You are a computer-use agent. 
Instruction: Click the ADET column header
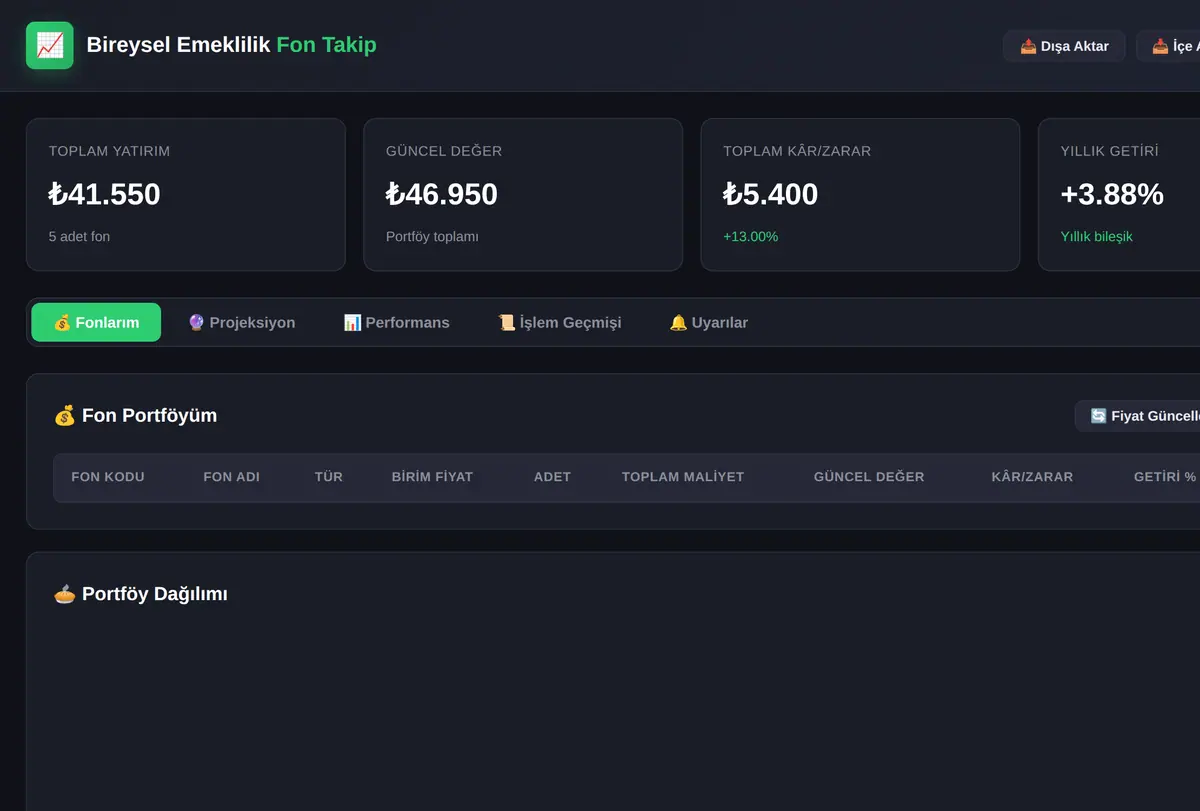(552, 477)
